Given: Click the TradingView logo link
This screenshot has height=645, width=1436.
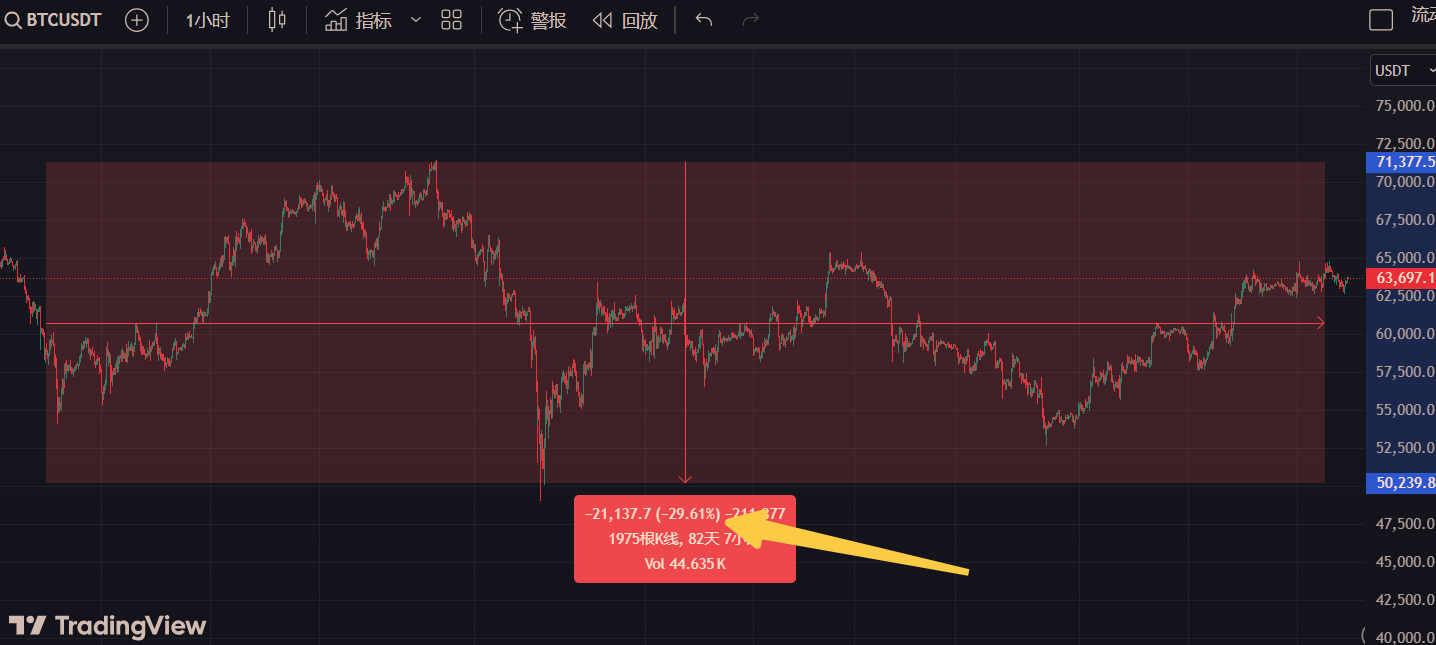Looking at the screenshot, I should pos(107,626).
